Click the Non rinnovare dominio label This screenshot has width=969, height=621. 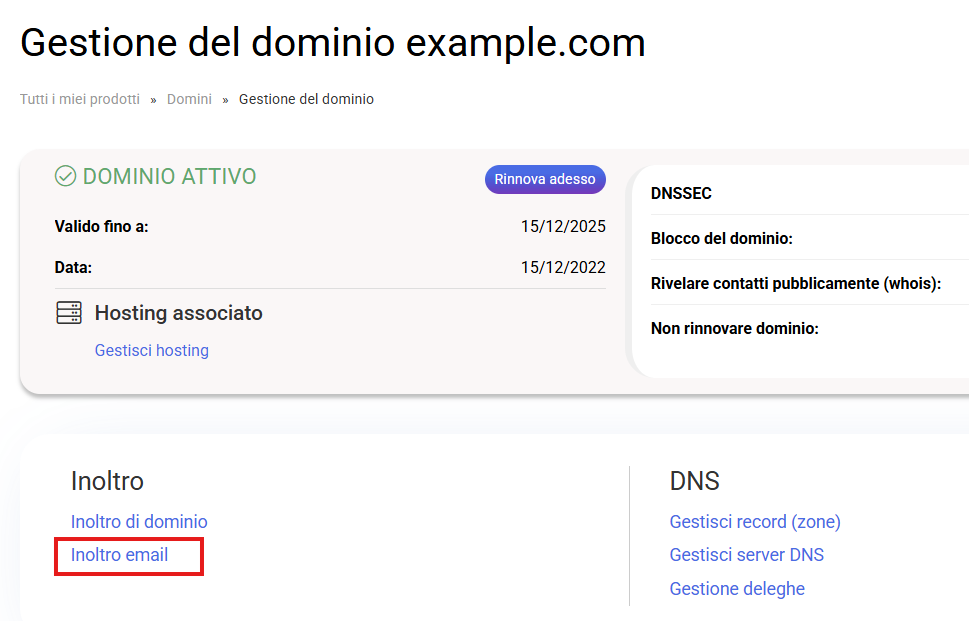(x=734, y=328)
